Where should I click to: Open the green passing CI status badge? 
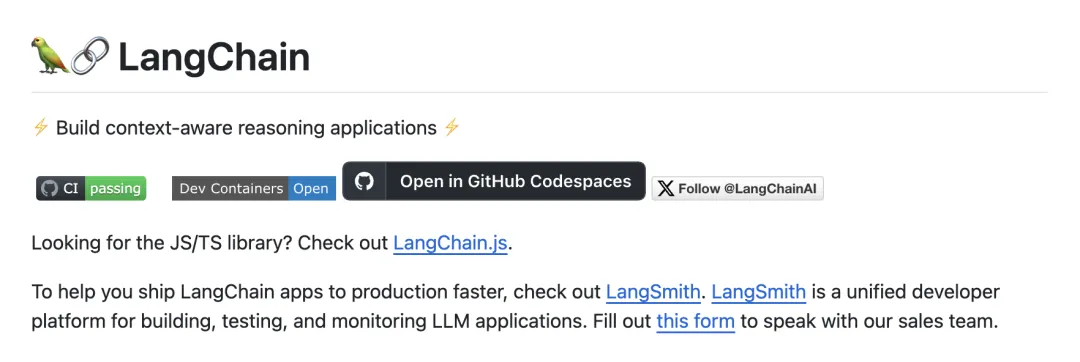[x=116, y=189]
